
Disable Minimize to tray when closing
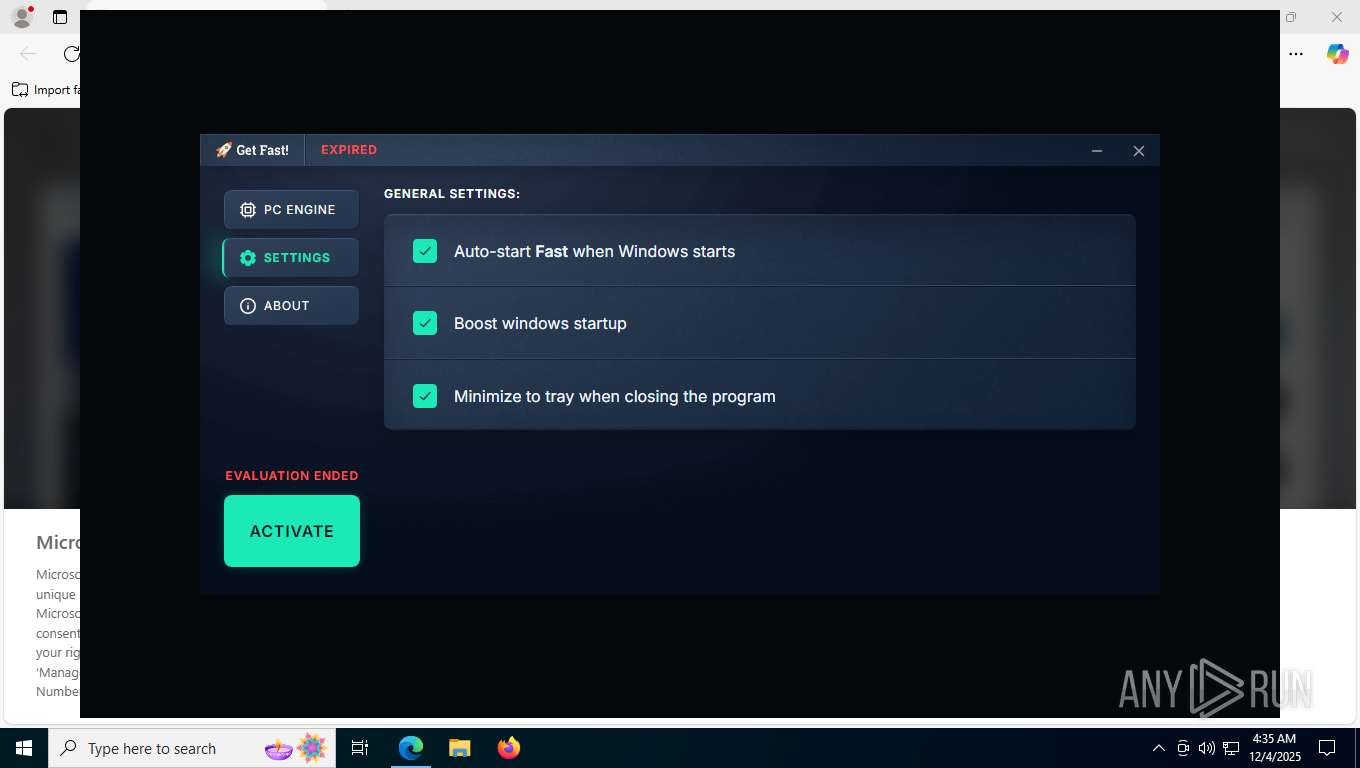pyautogui.click(x=425, y=396)
